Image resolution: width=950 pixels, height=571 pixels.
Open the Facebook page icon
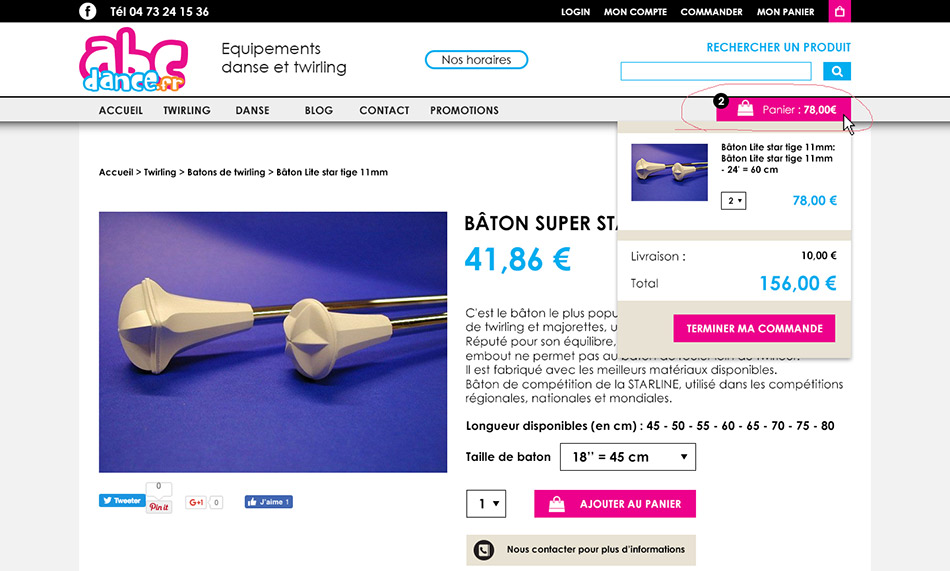pyautogui.click(x=87, y=12)
